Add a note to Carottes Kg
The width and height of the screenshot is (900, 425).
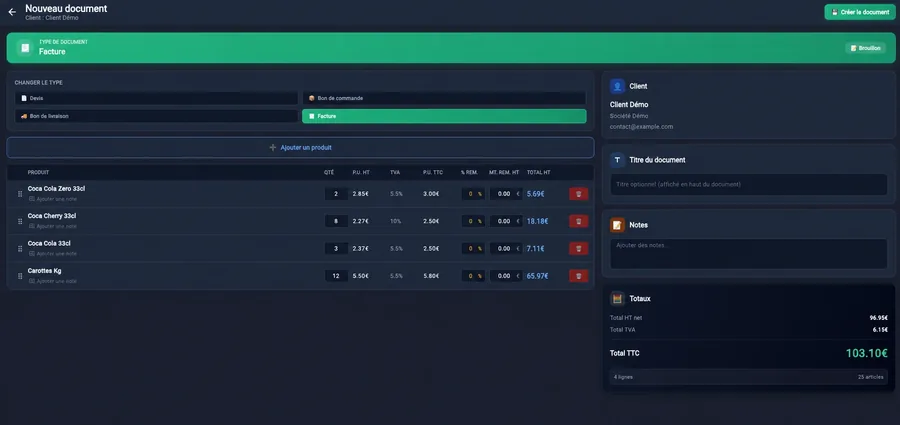point(53,281)
